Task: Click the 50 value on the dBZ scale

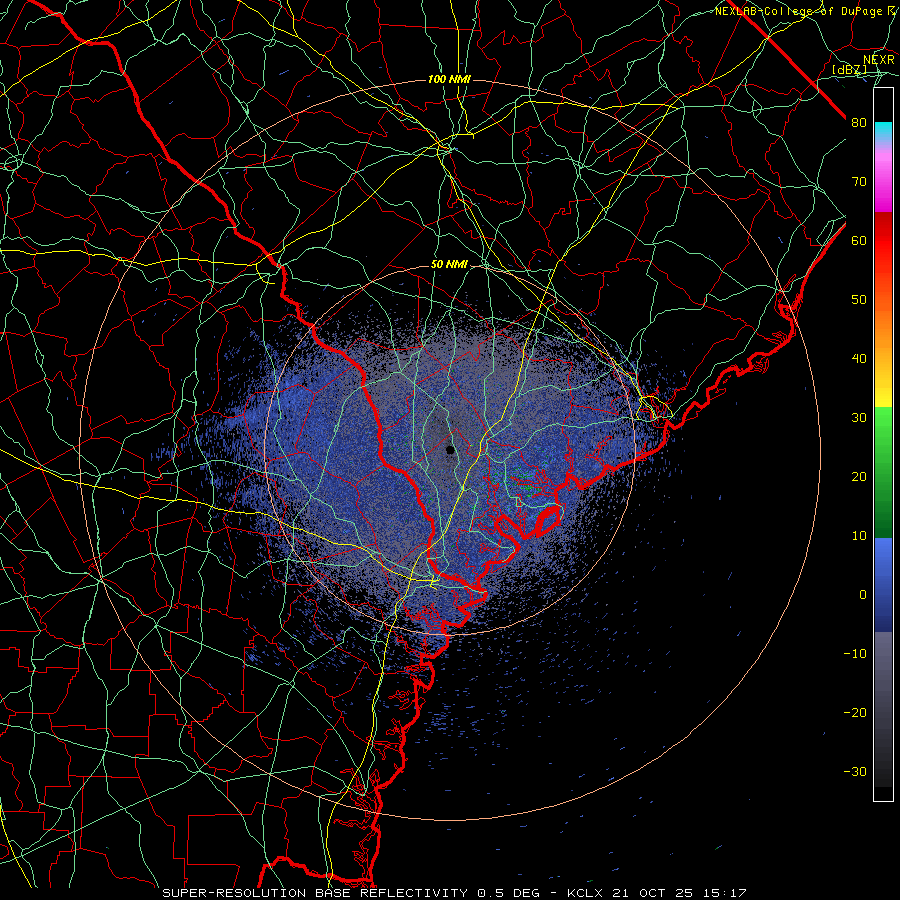Action: [x=859, y=300]
